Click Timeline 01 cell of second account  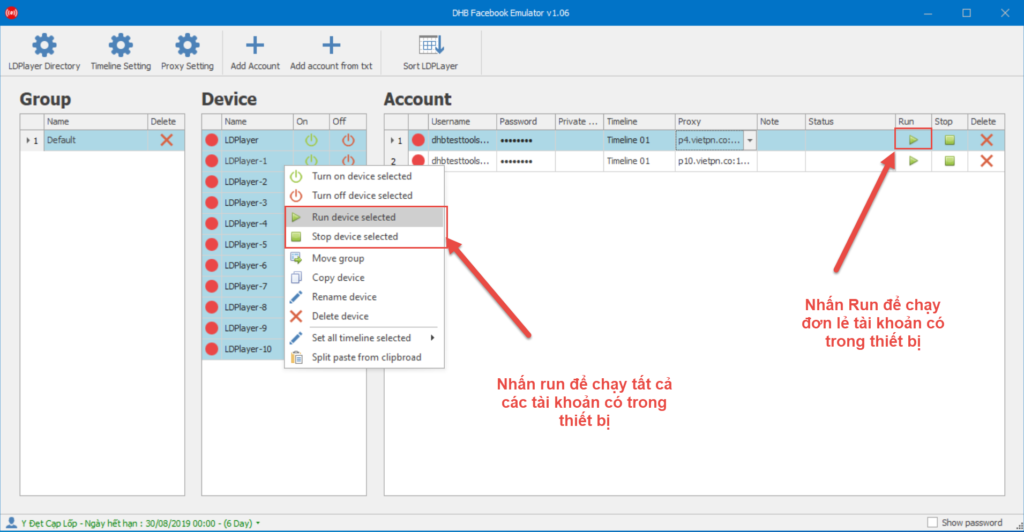pyautogui.click(x=639, y=161)
